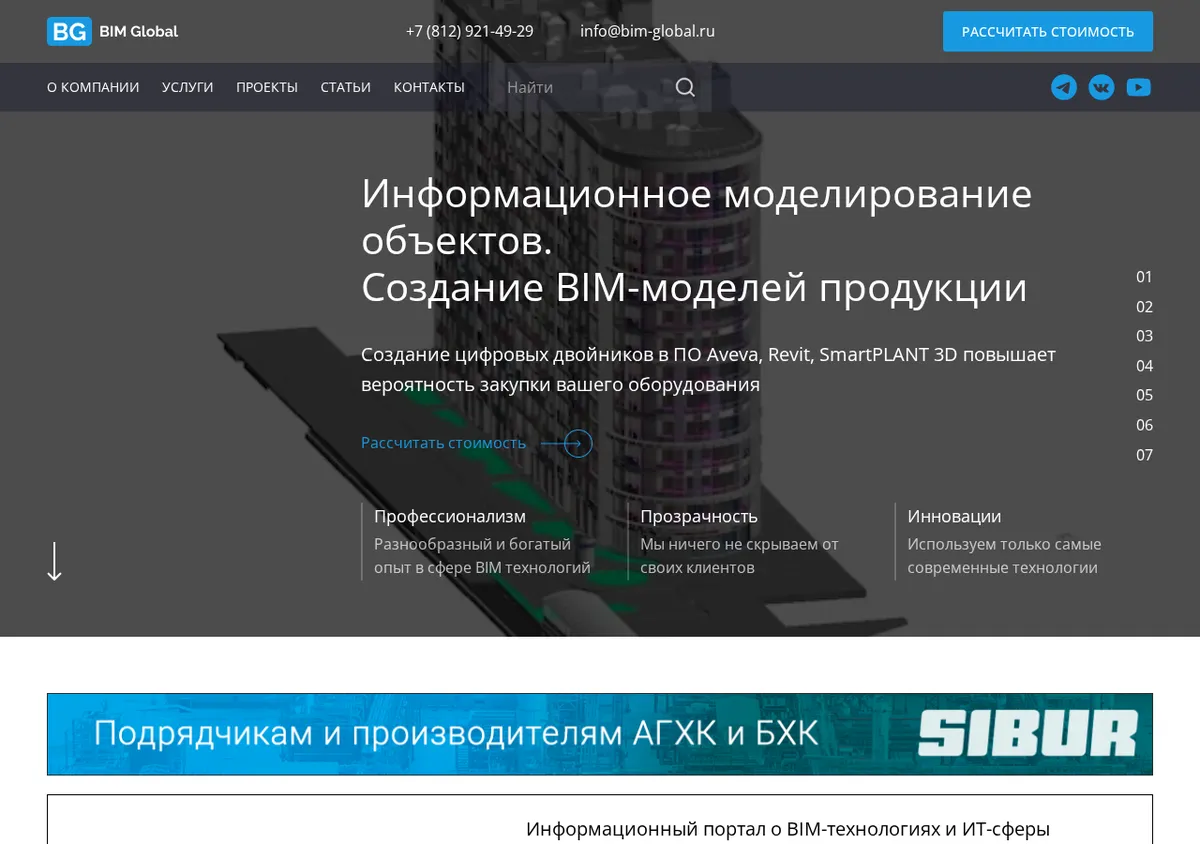
Task: Click the BG logo icon
Action: [x=69, y=31]
